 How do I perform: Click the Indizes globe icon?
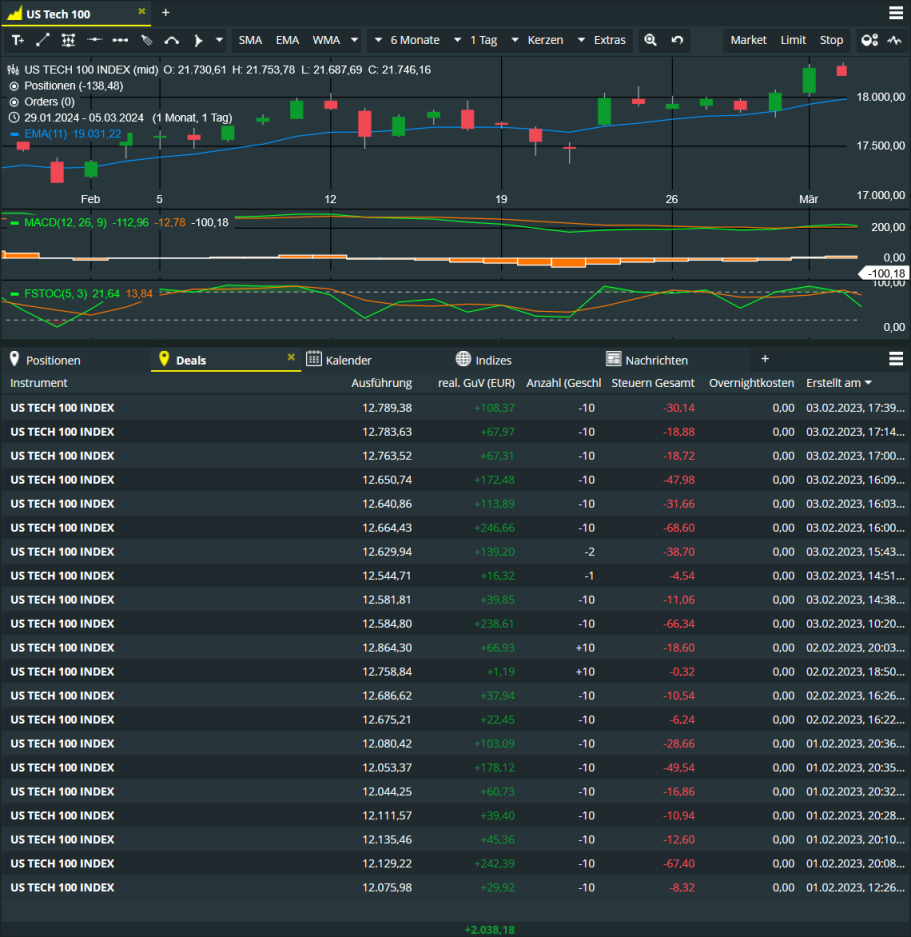tap(463, 359)
